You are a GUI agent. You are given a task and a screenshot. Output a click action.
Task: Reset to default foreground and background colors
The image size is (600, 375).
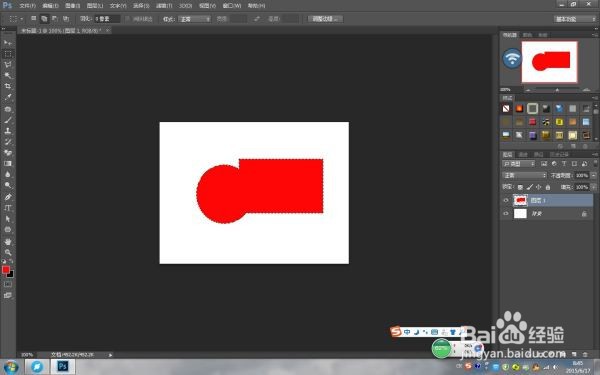click(x=4, y=261)
